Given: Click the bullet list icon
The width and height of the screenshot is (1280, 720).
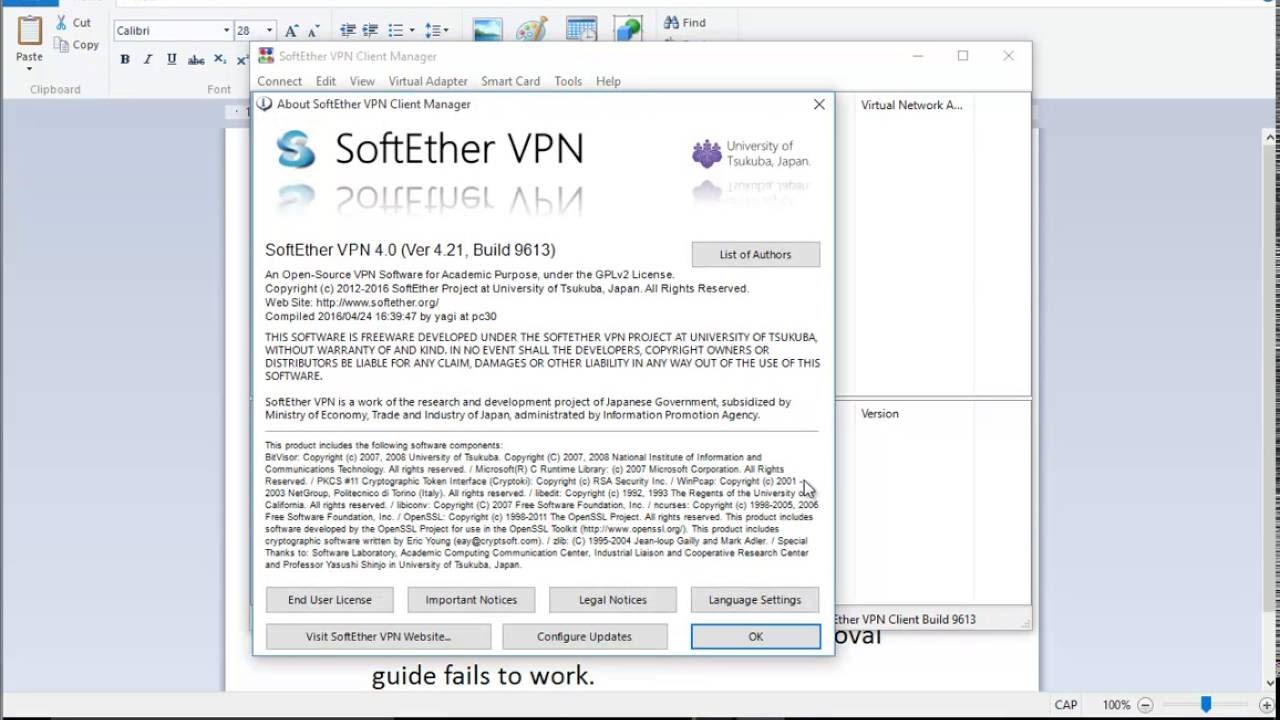Looking at the screenshot, I should (x=396, y=31).
